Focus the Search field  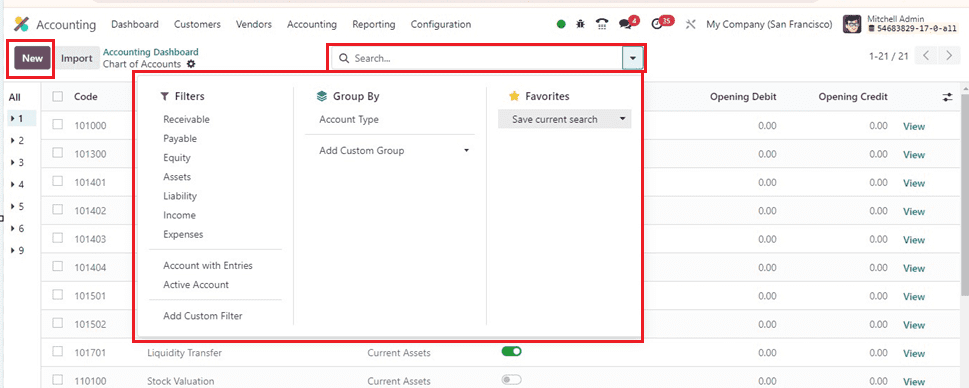click(x=476, y=58)
